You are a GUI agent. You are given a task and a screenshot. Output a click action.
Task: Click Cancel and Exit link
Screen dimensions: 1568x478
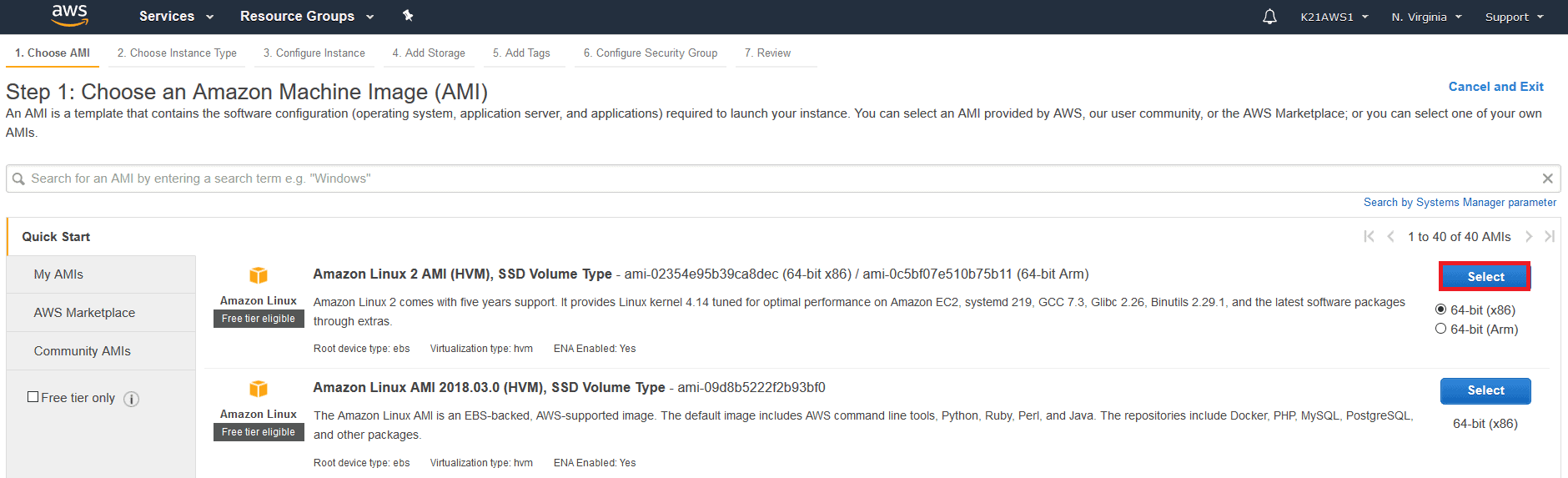click(1495, 87)
